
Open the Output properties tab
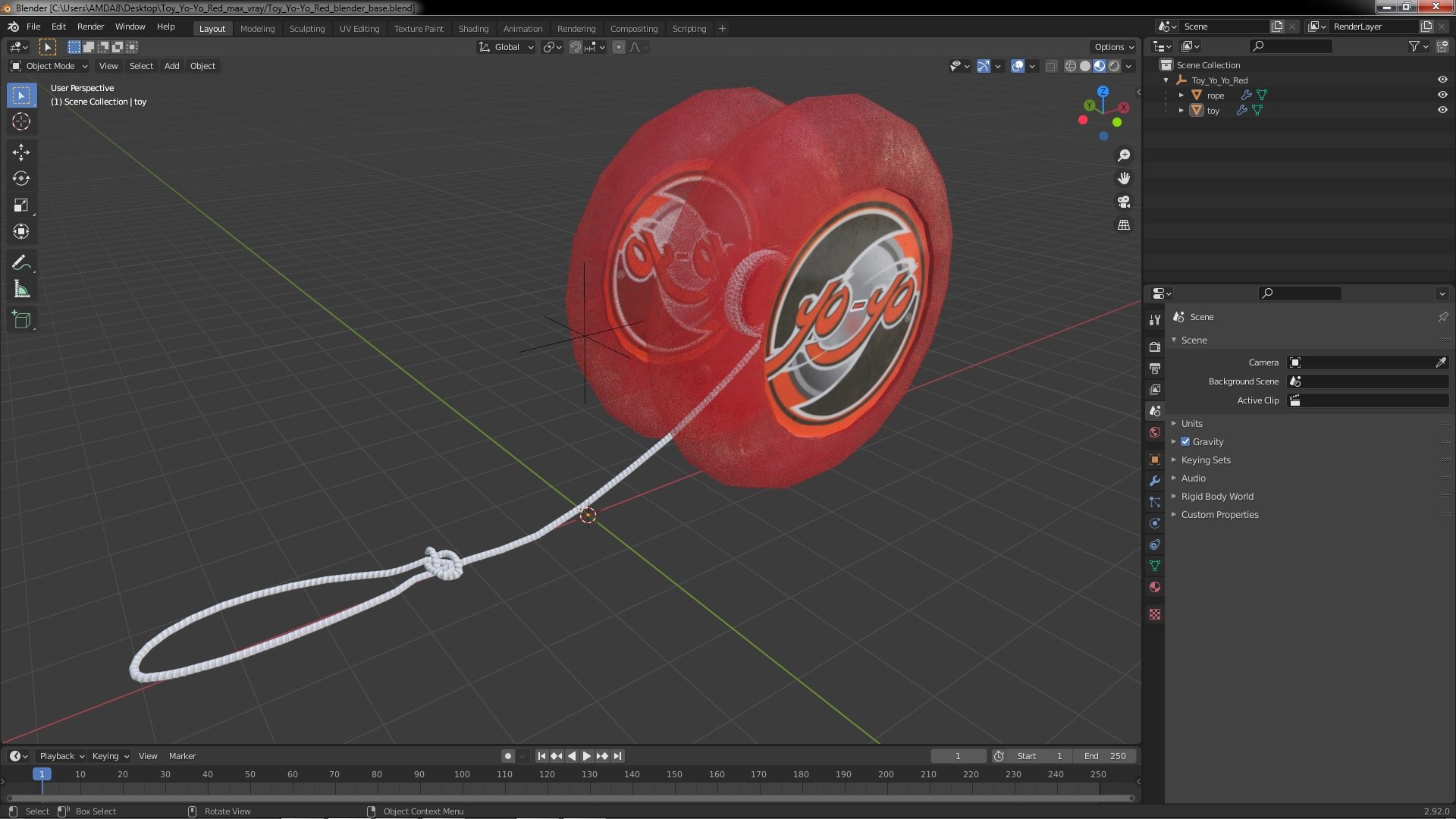coord(1155,369)
